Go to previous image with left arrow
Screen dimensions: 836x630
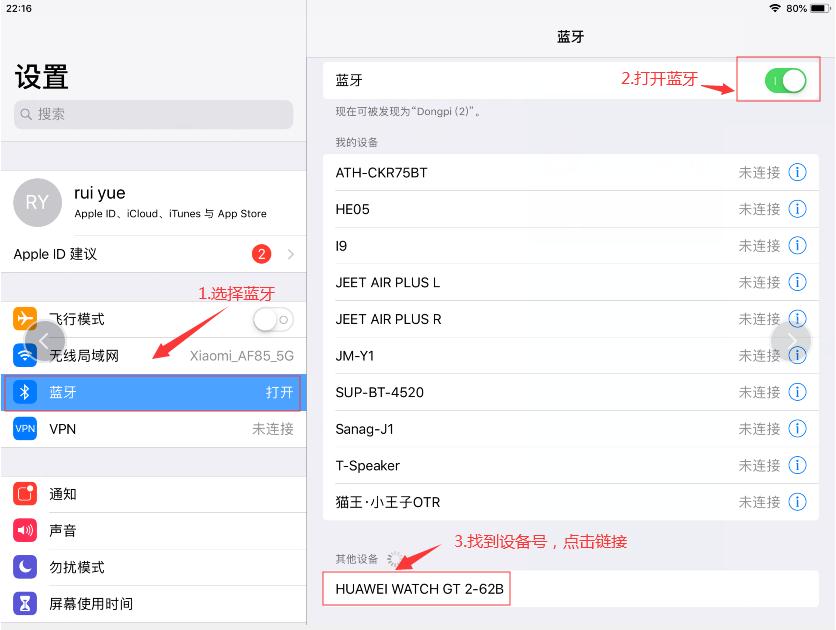tap(45, 340)
